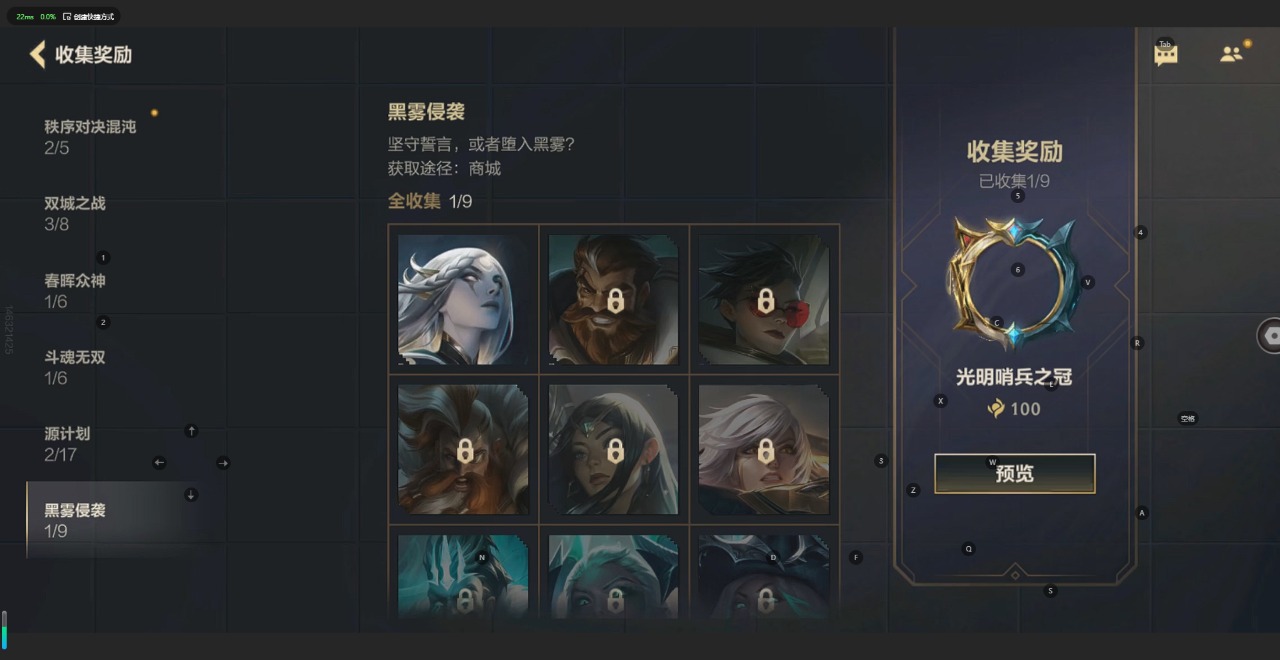Open the chat bubble icon at top right

[1166, 55]
